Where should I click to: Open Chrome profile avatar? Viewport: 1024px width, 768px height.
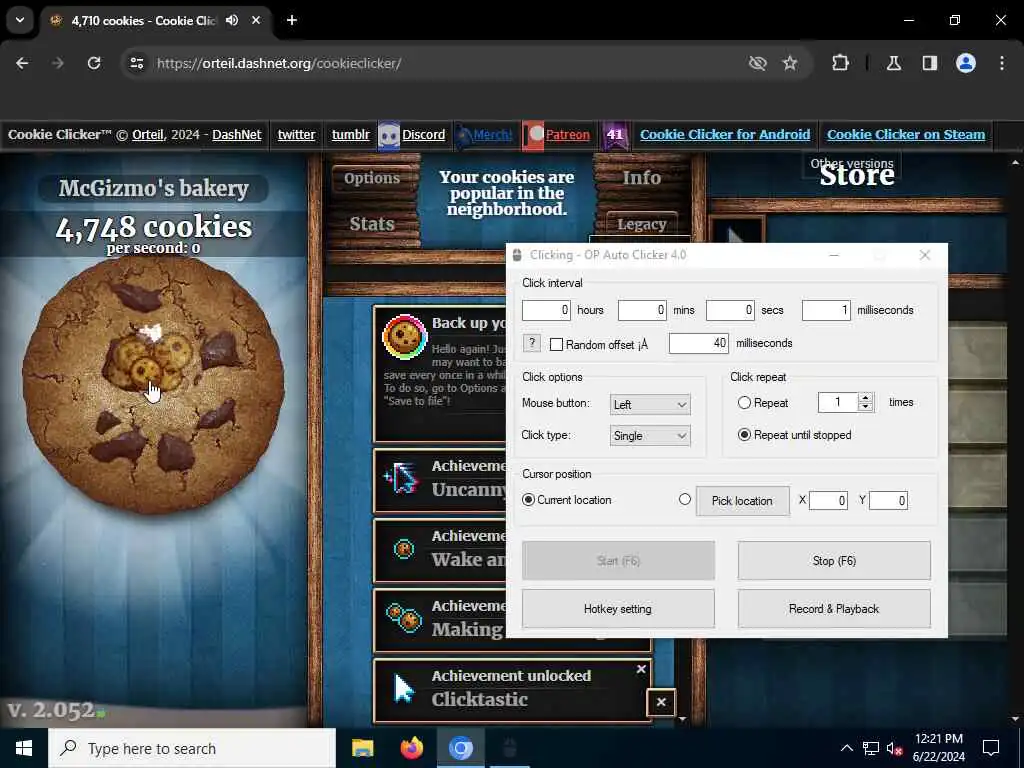(x=966, y=63)
